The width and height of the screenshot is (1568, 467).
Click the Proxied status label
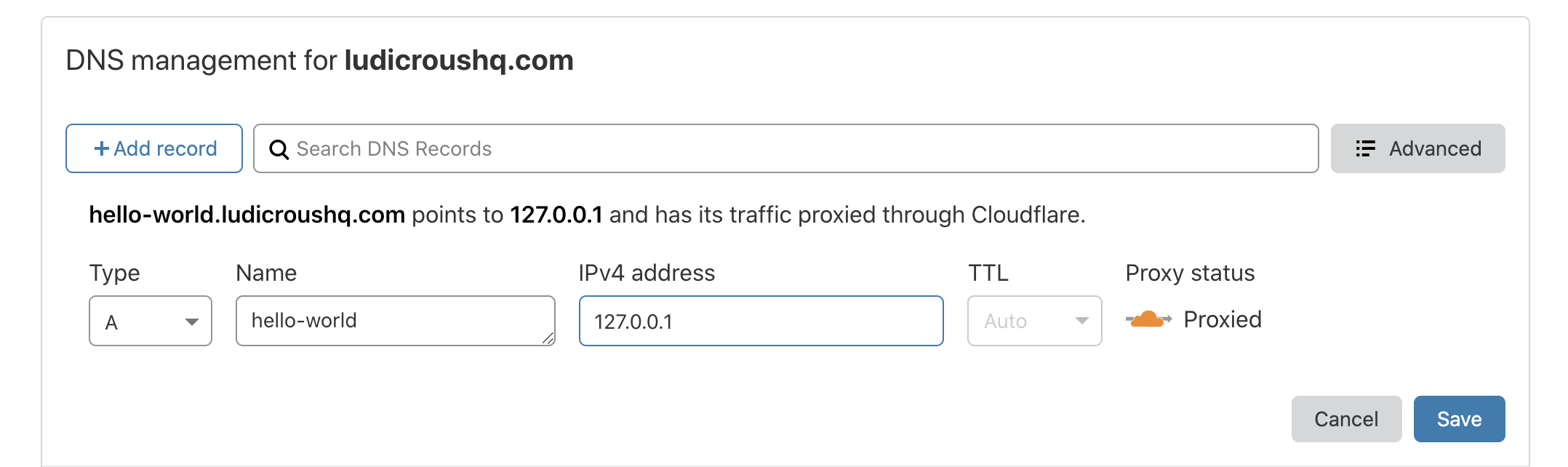click(1223, 319)
